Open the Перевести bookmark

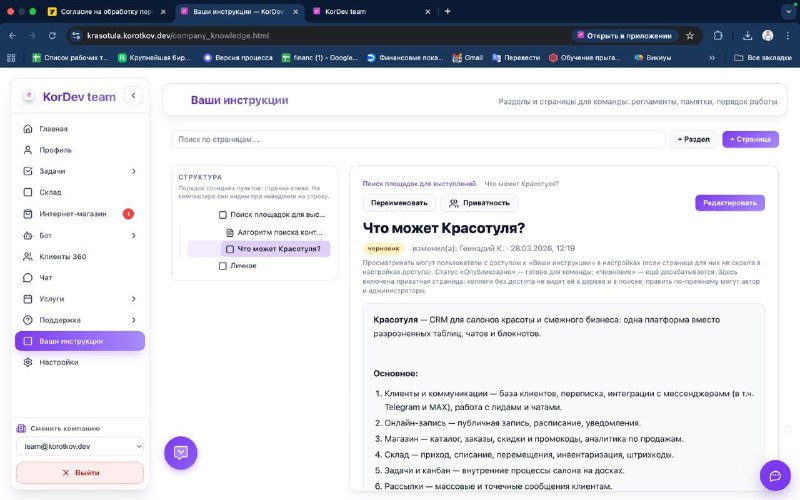pyautogui.click(x=516, y=58)
